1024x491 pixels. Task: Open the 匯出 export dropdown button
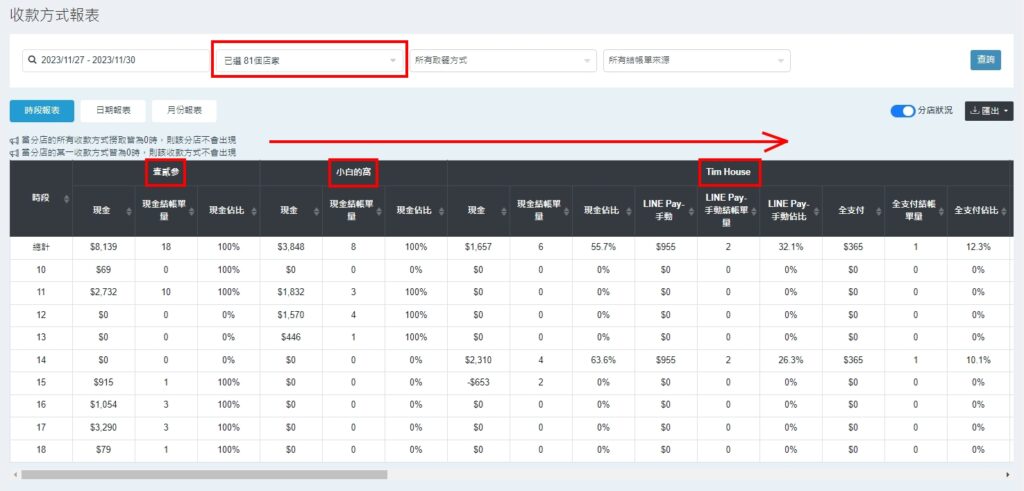(988, 111)
